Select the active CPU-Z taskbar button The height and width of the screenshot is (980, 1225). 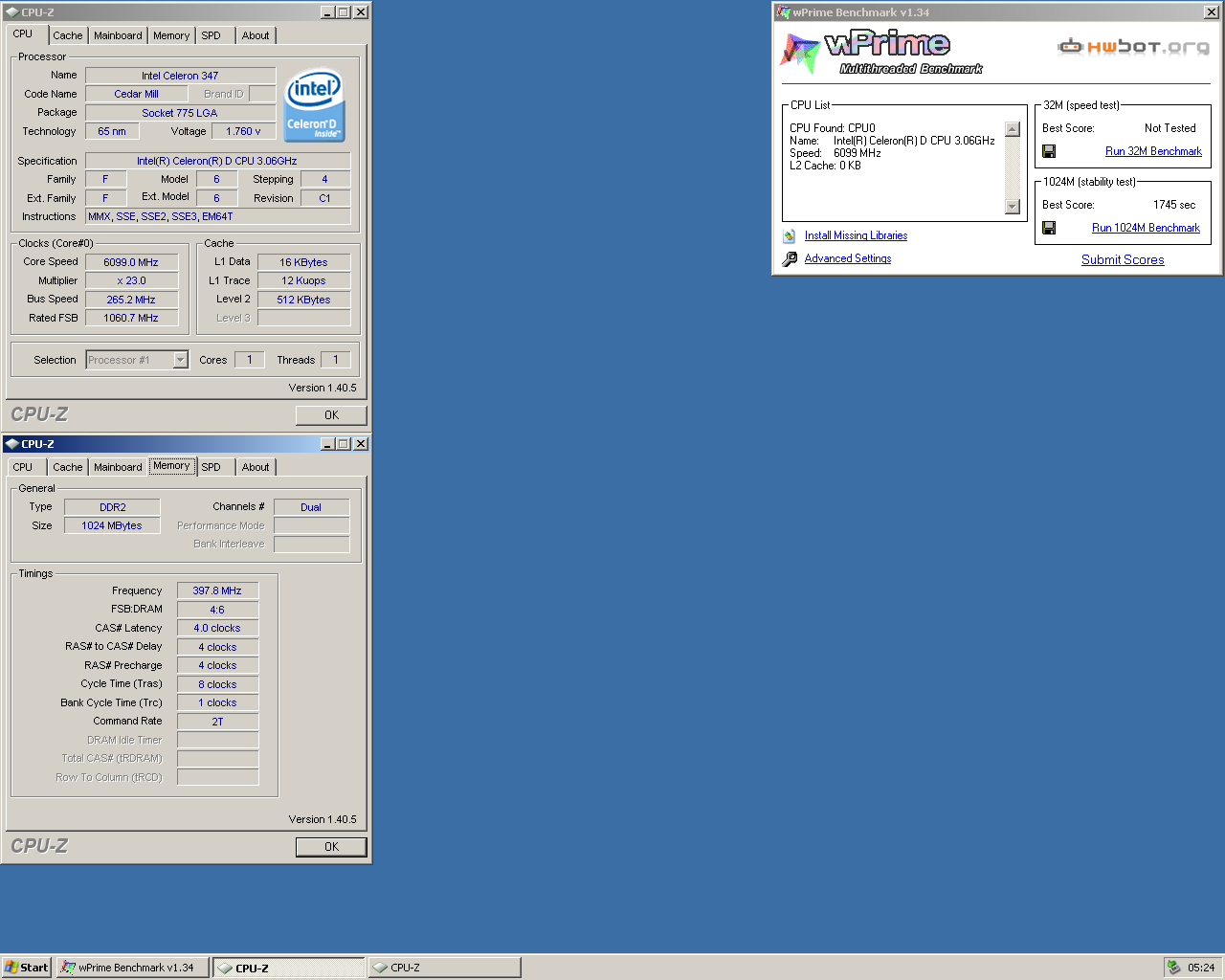[x=288, y=968]
